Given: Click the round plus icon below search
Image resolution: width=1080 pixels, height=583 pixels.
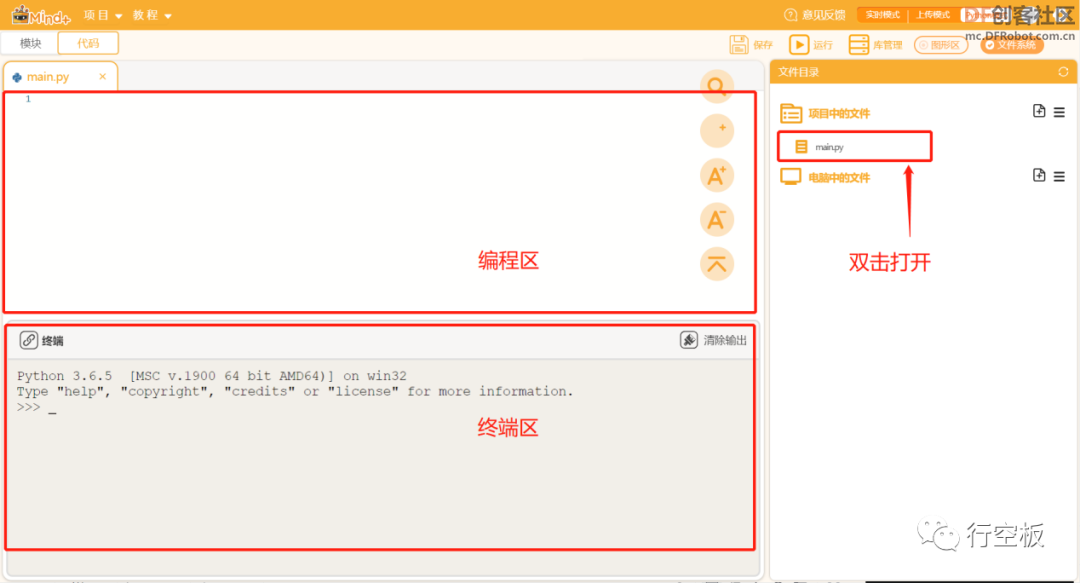Looking at the screenshot, I should (717, 130).
